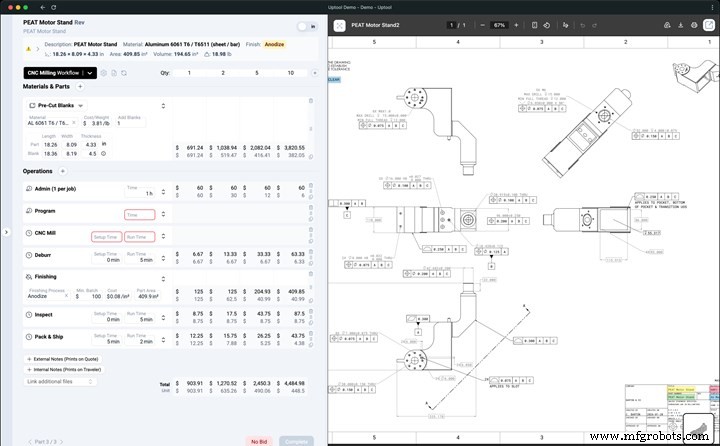Click the CNC Mill Setup Time field
720x446 pixels.
107,237
